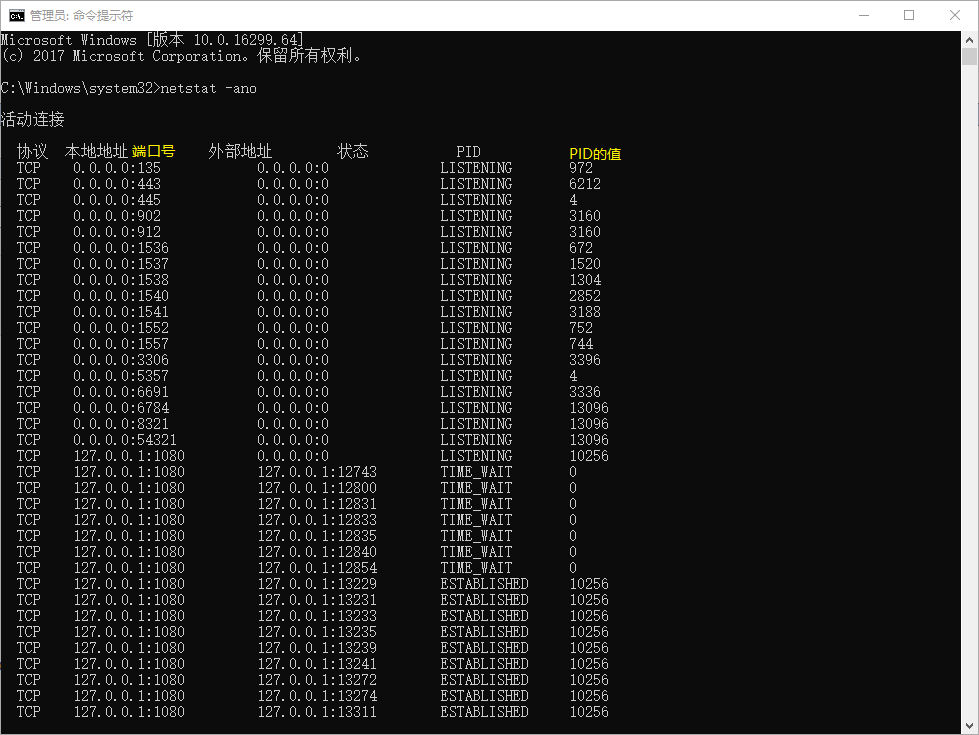Click the LISTENING status for port 443
The image size is (979, 735).
476,183
